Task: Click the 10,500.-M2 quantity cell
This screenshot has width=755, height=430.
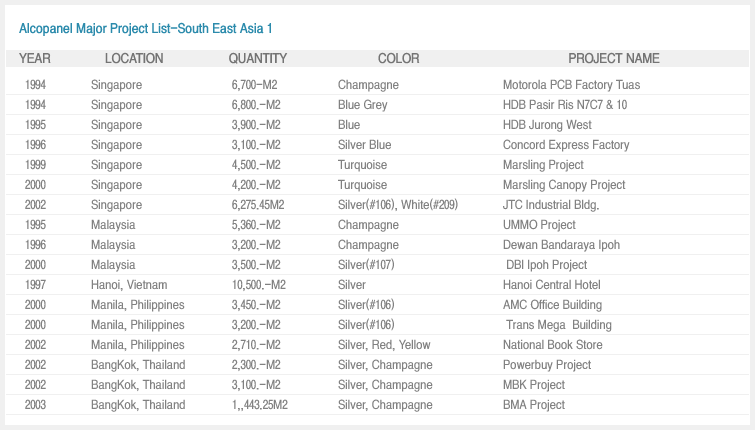Action: 258,285
